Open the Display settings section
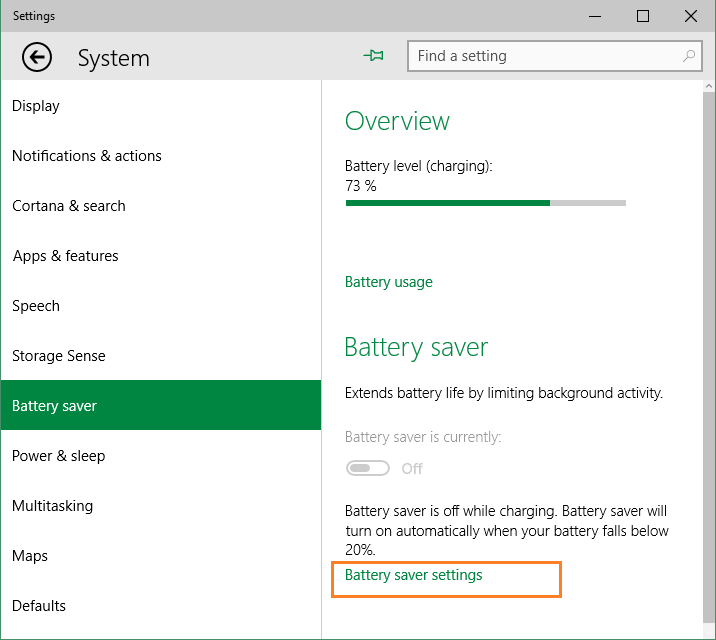This screenshot has width=716, height=640. (36, 106)
